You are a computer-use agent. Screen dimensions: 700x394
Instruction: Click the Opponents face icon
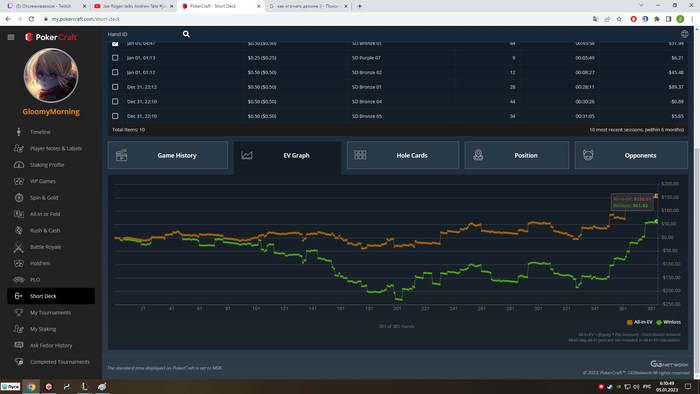tap(588, 155)
